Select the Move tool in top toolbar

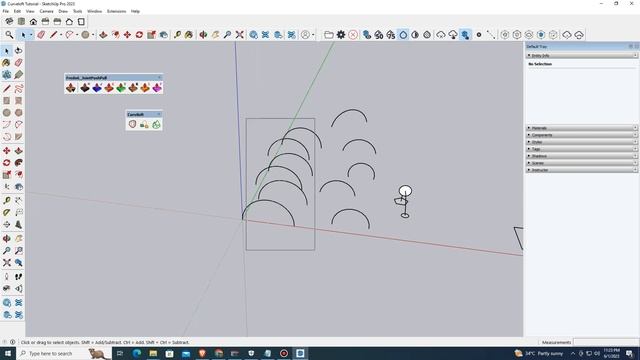[127, 35]
